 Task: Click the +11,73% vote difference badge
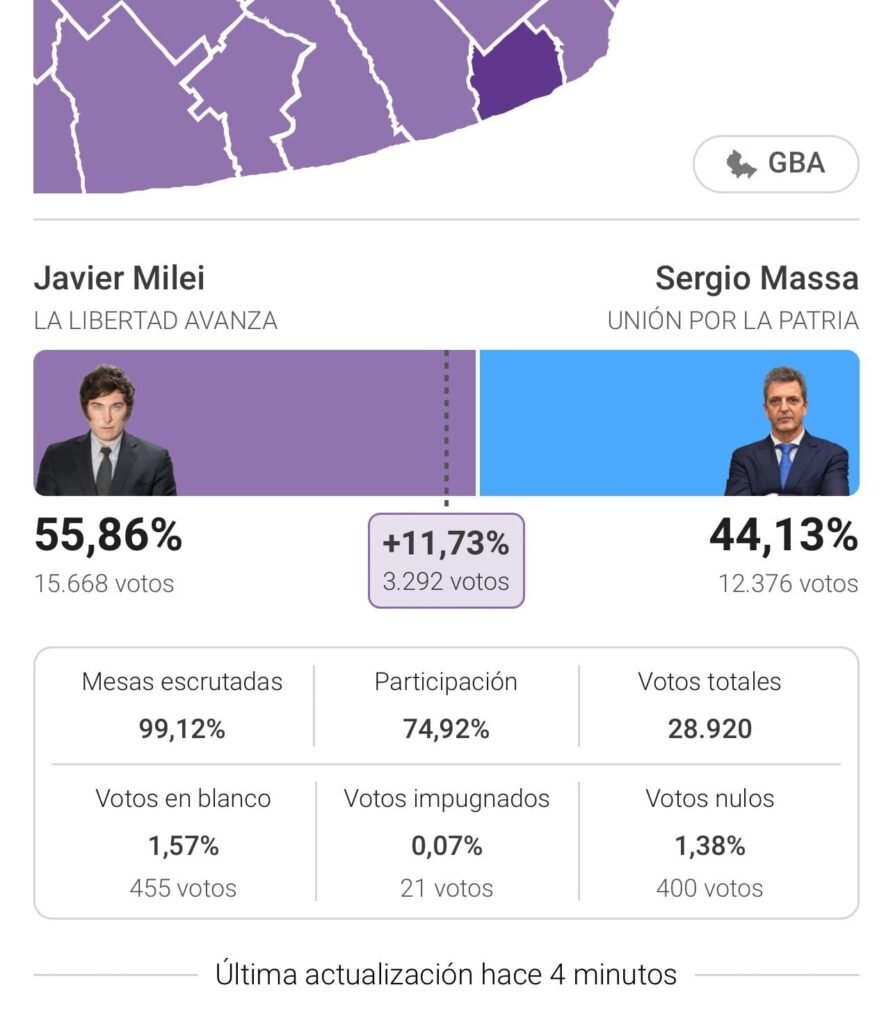(x=446, y=560)
